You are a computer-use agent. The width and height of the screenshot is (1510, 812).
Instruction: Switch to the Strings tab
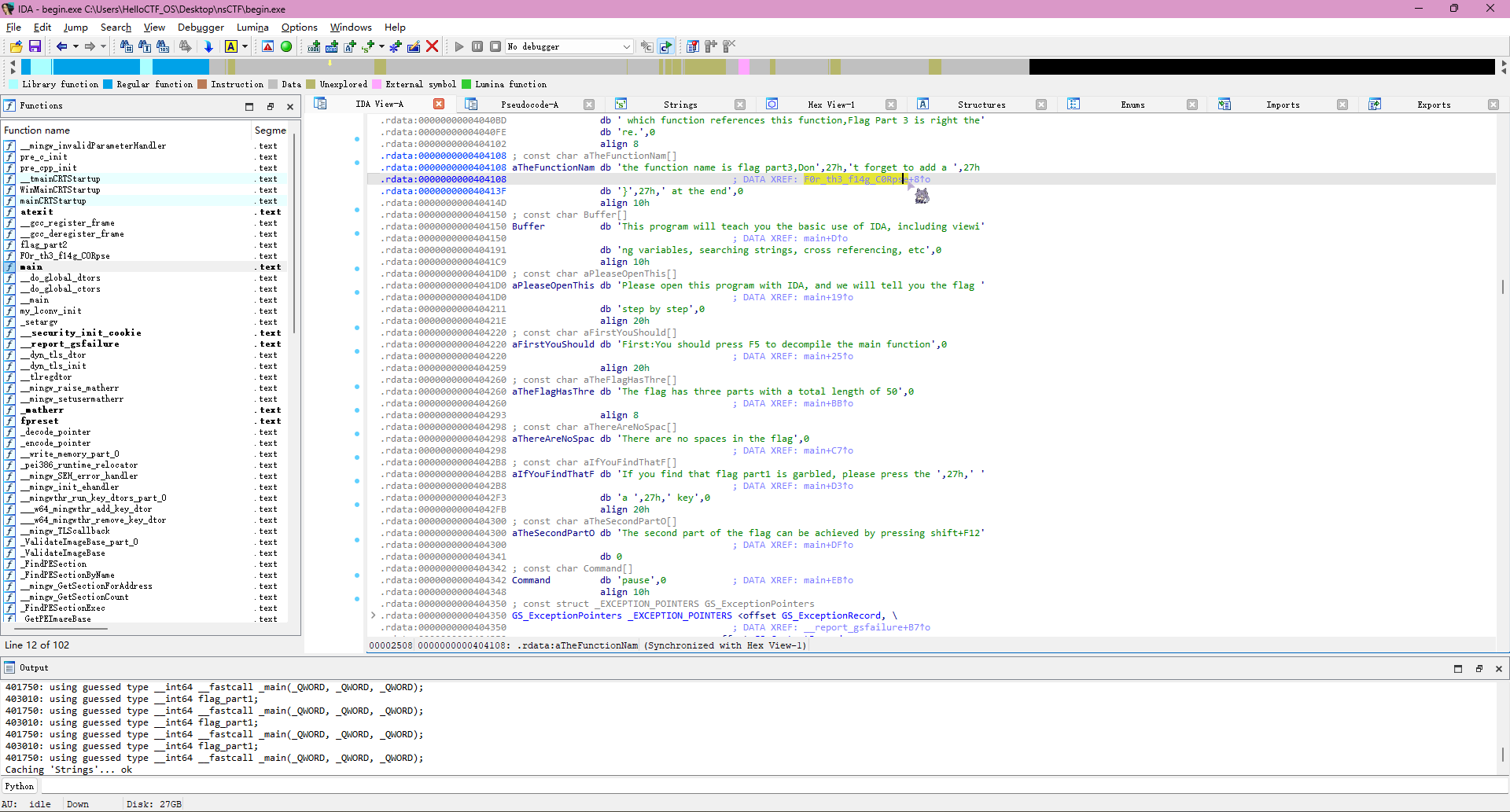[679, 105]
